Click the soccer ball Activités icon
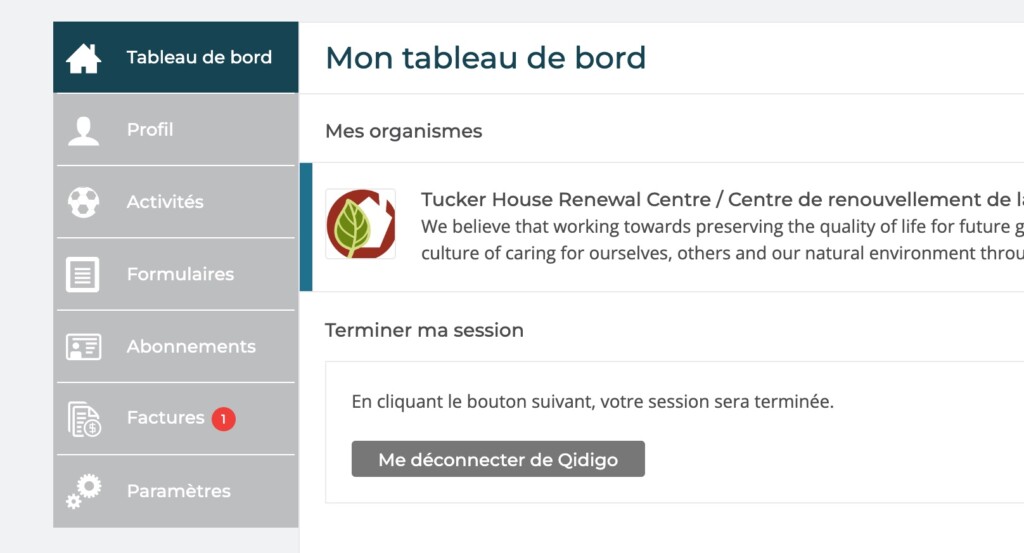This screenshot has height=553, width=1024. (x=84, y=202)
